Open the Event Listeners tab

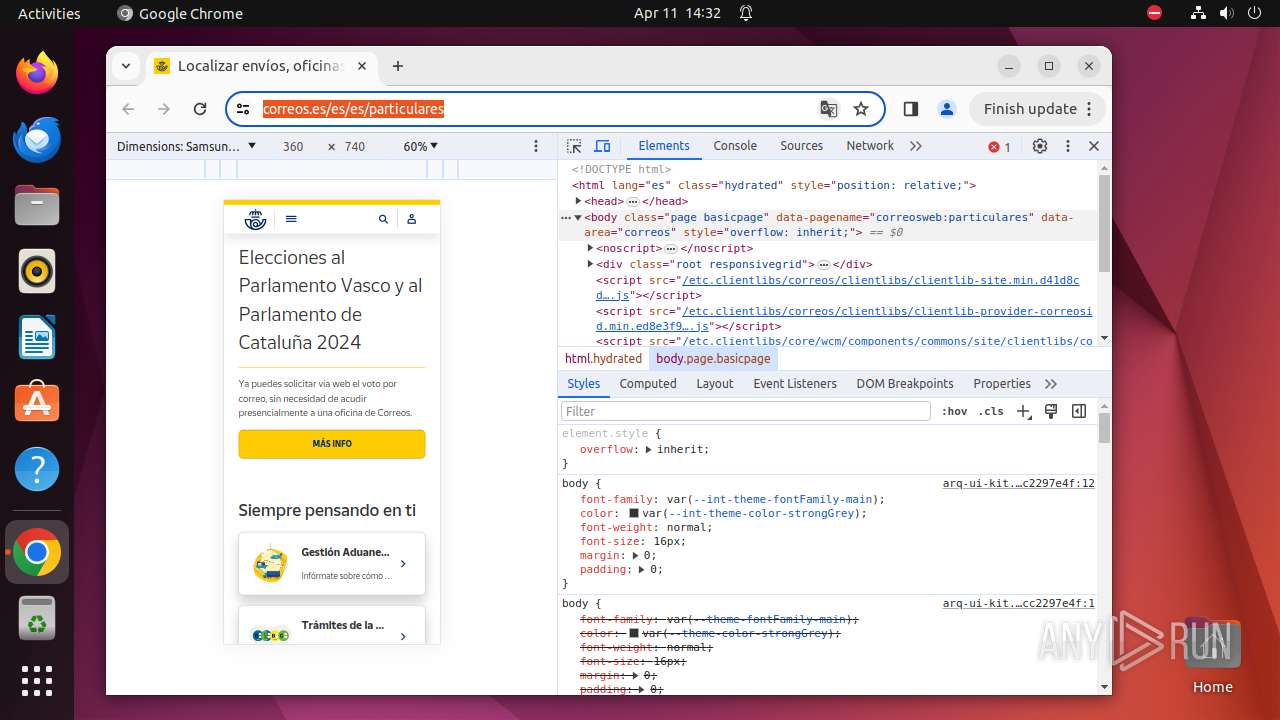pyautogui.click(x=795, y=384)
